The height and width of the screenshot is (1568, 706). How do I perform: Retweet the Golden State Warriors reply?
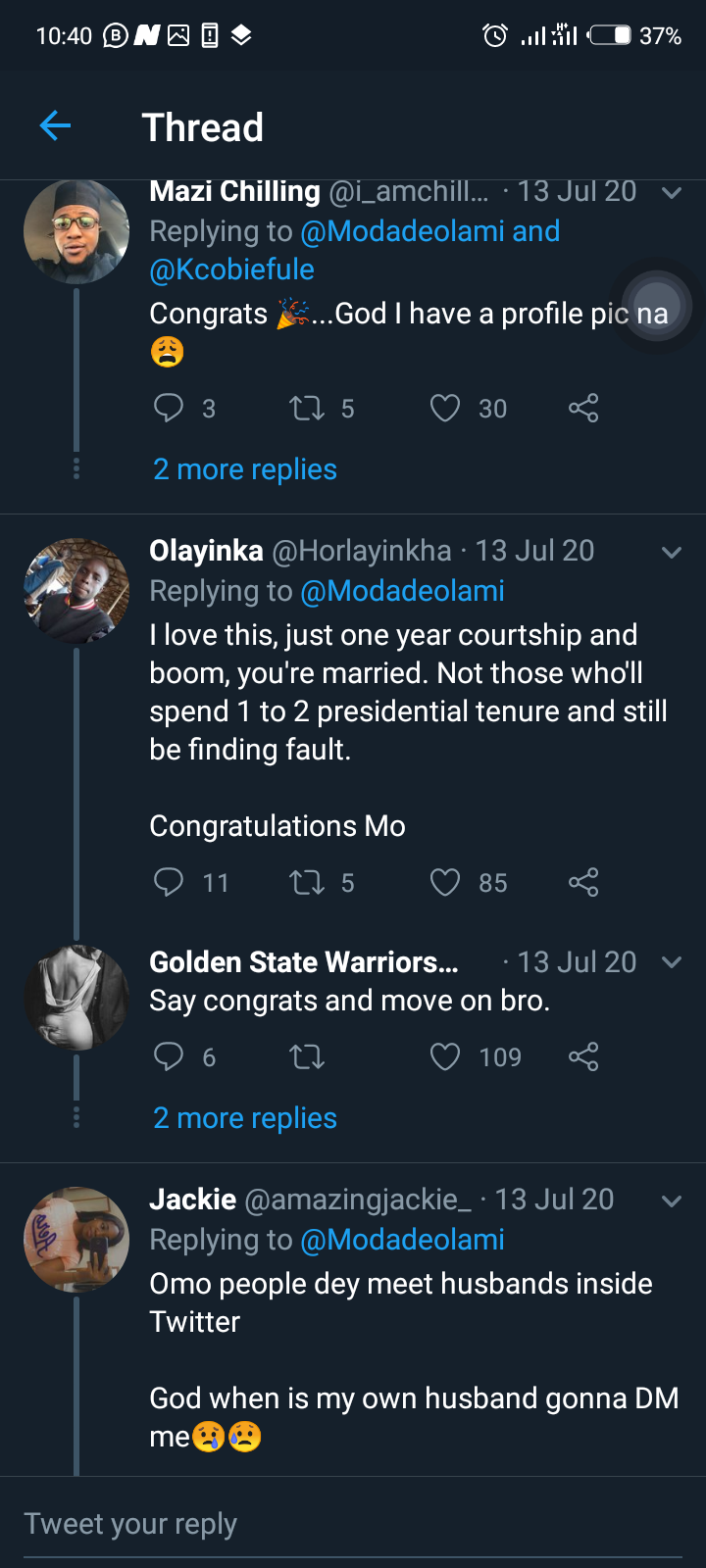point(307,1056)
